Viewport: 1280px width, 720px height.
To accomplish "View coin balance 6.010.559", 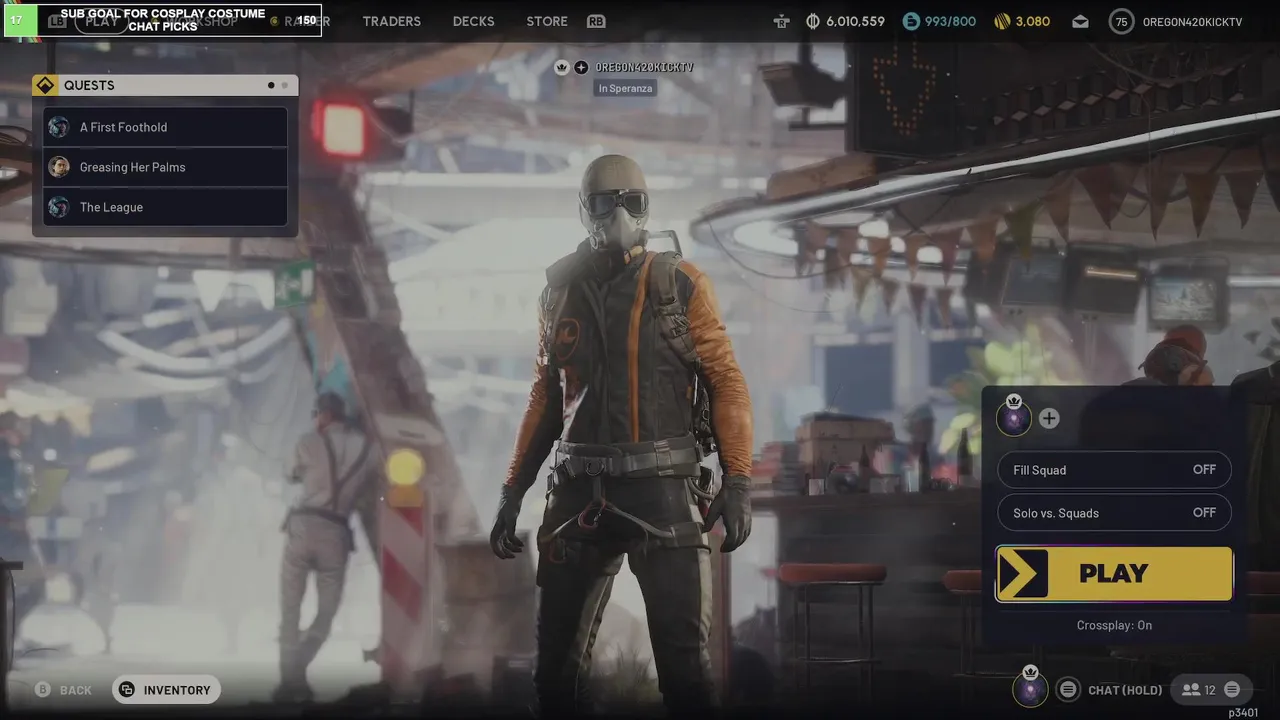I will (846, 21).
